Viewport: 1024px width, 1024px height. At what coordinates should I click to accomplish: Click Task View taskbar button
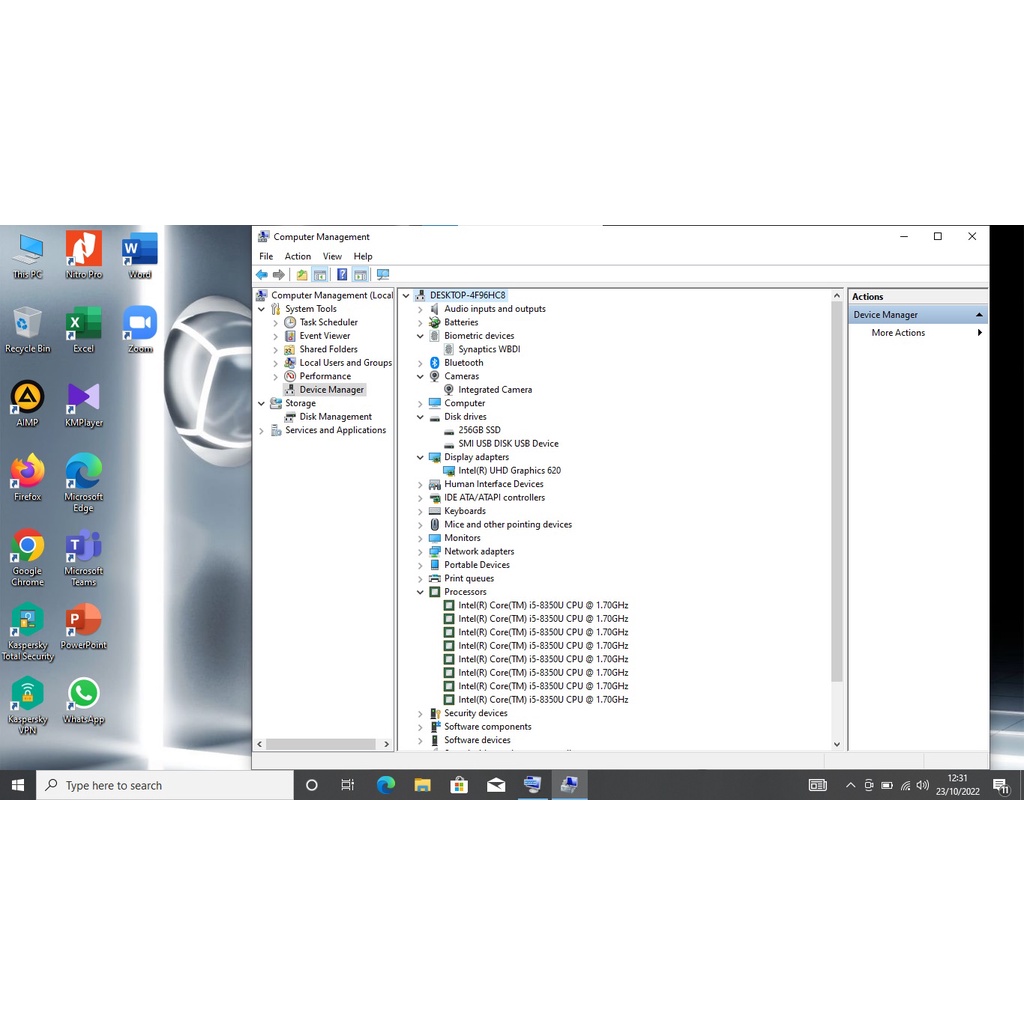pyautogui.click(x=348, y=785)
